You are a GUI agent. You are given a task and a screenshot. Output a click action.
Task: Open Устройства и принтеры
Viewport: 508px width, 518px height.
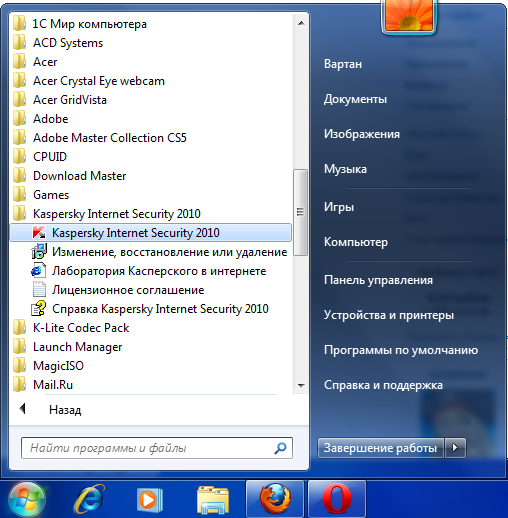point(389,315)
